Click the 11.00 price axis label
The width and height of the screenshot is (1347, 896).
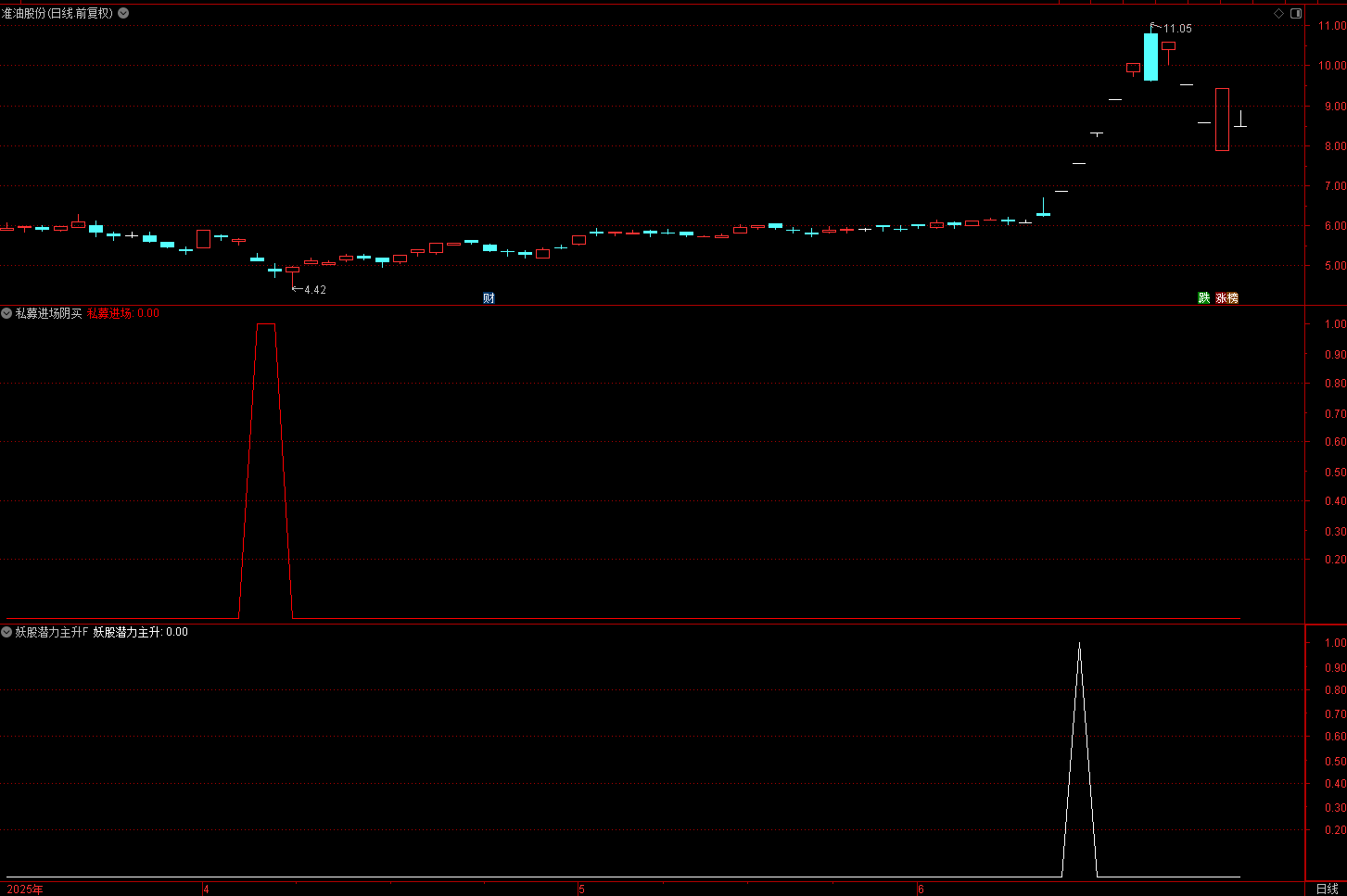(x=1332, y=26)
